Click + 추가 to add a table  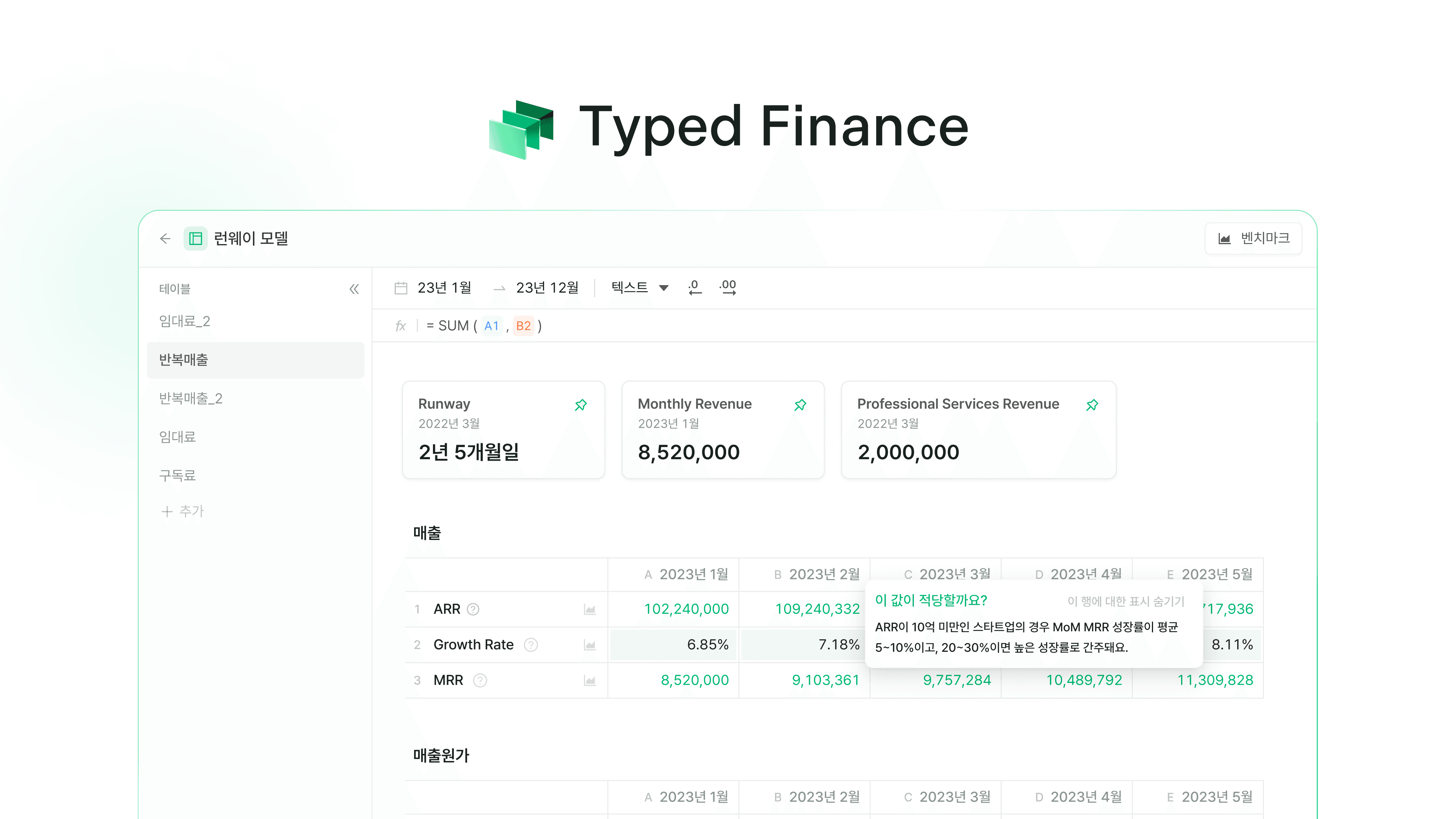182,511
